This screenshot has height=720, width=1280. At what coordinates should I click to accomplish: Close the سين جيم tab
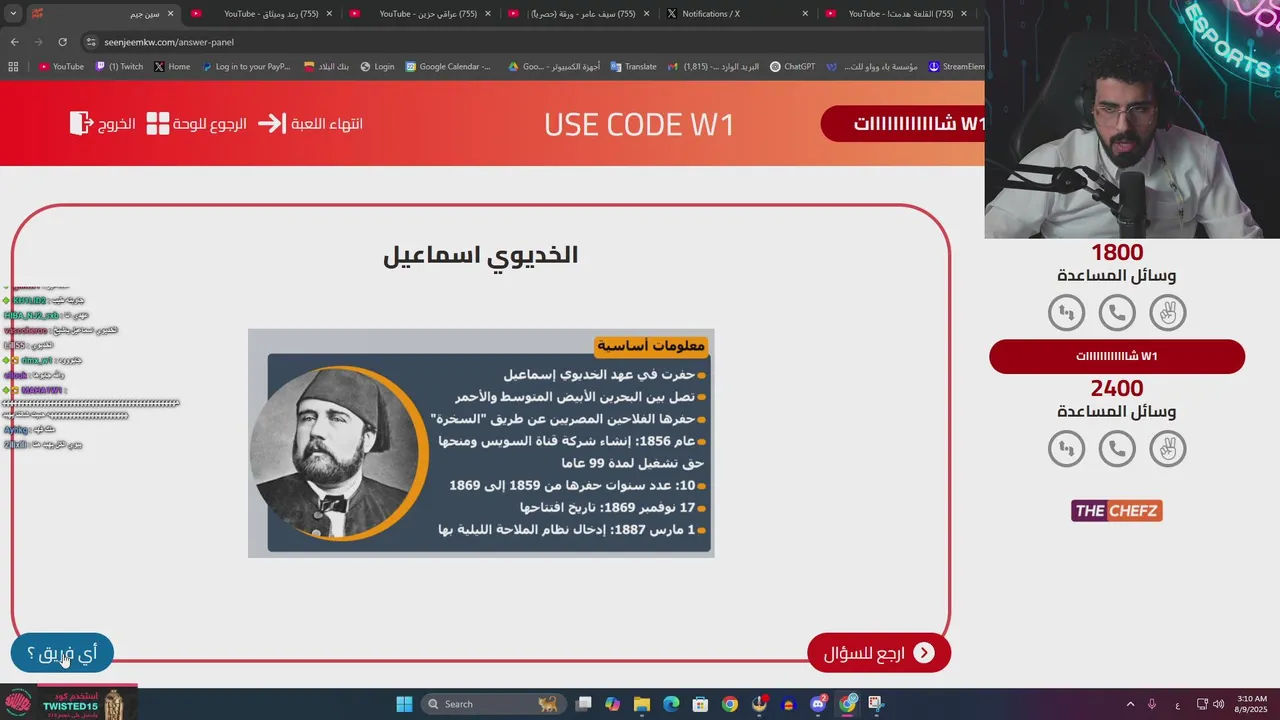[171, 14]
